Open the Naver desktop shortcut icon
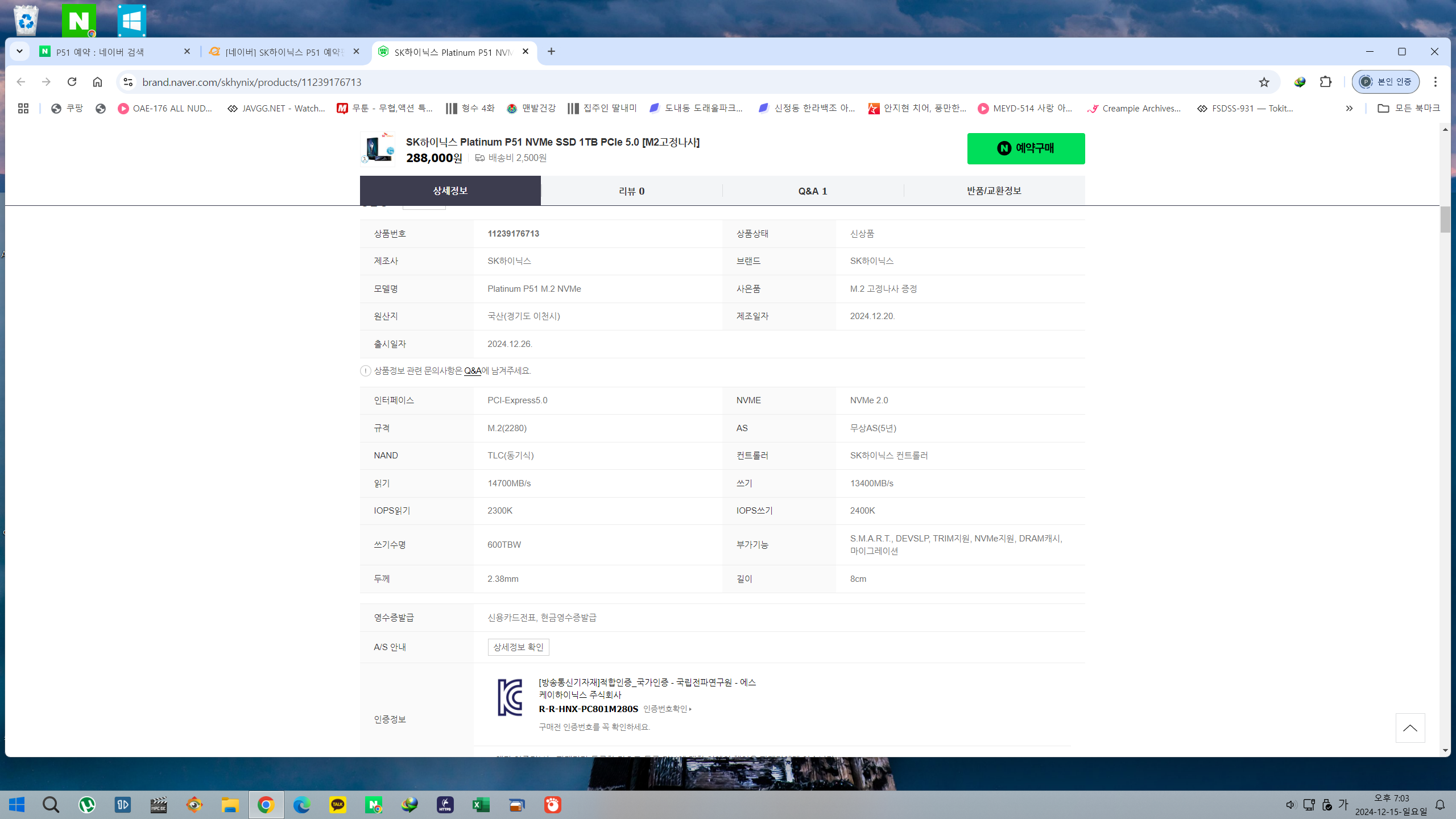The height and width of the screenshot is (819, 1456). tap(79, 20)
